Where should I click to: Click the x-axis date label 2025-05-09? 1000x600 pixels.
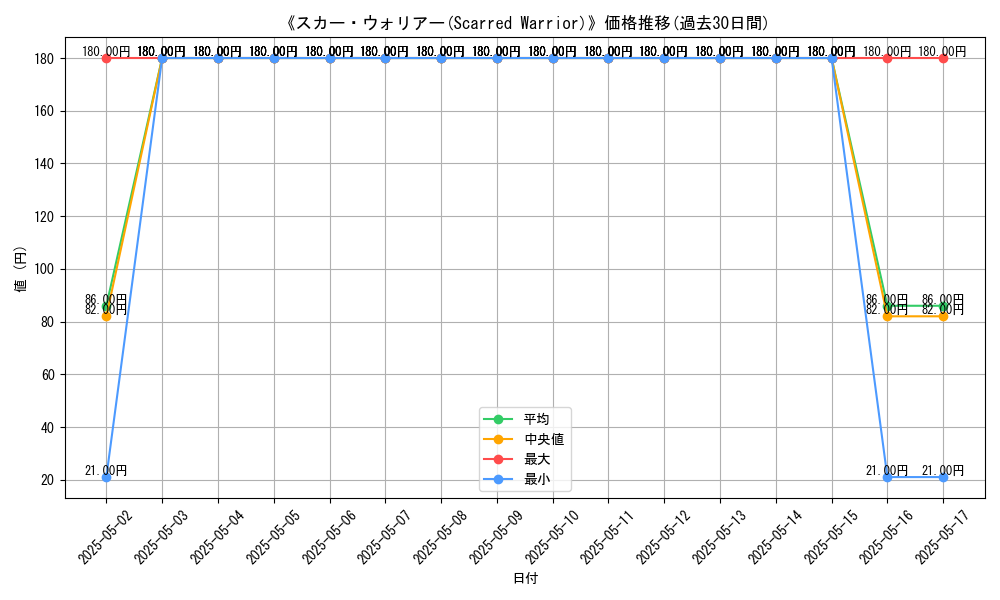pos(496,537)
